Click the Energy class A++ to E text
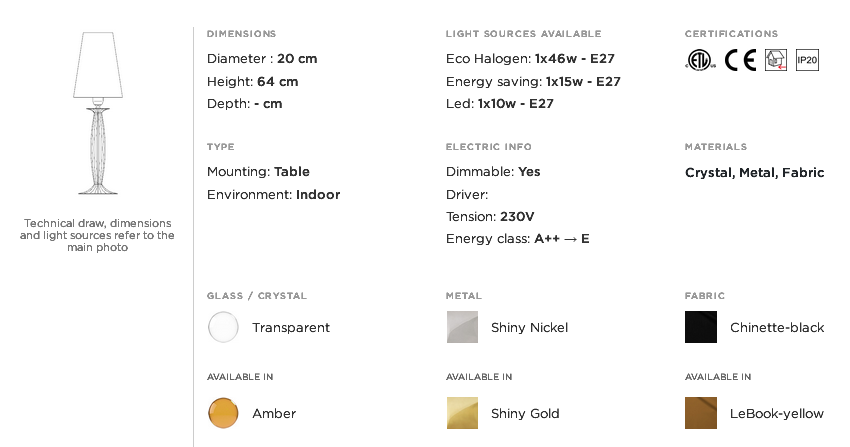Screen dimensions: 850x447 tap(518, 239)
